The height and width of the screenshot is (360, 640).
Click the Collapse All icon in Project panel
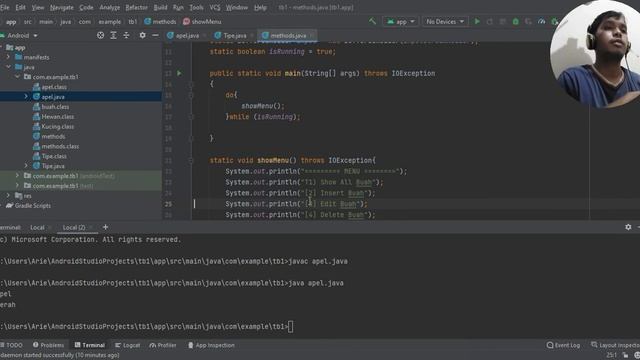point(126,36)
